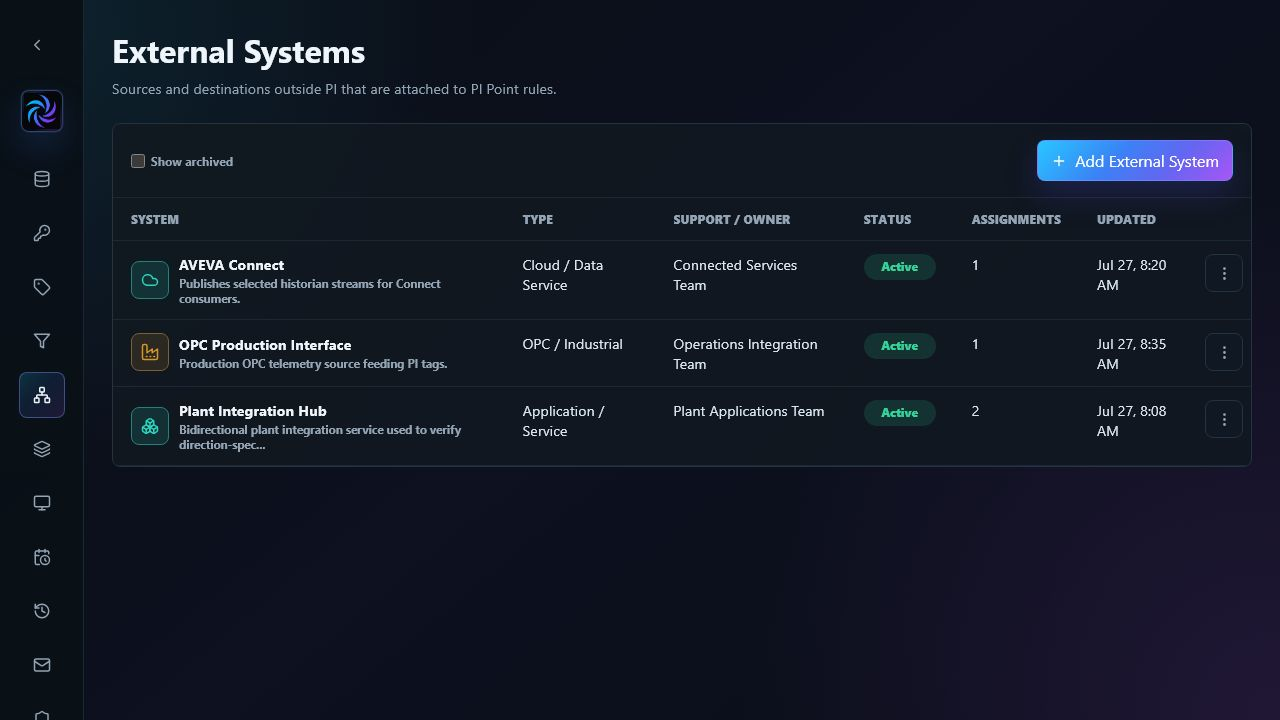1280x720 pixels.
Task: Open the history icon in sidebar
Action: pyautogui.click(x=42, y=611)
